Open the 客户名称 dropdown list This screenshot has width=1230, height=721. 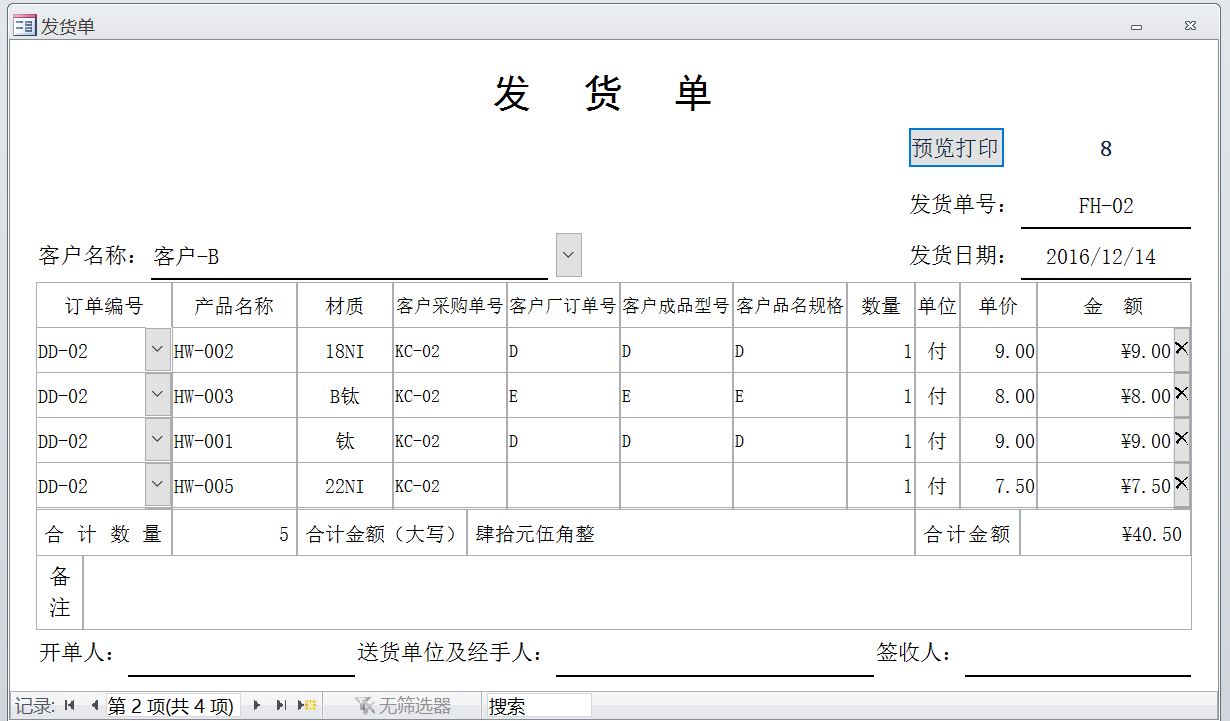coord(568,255)
